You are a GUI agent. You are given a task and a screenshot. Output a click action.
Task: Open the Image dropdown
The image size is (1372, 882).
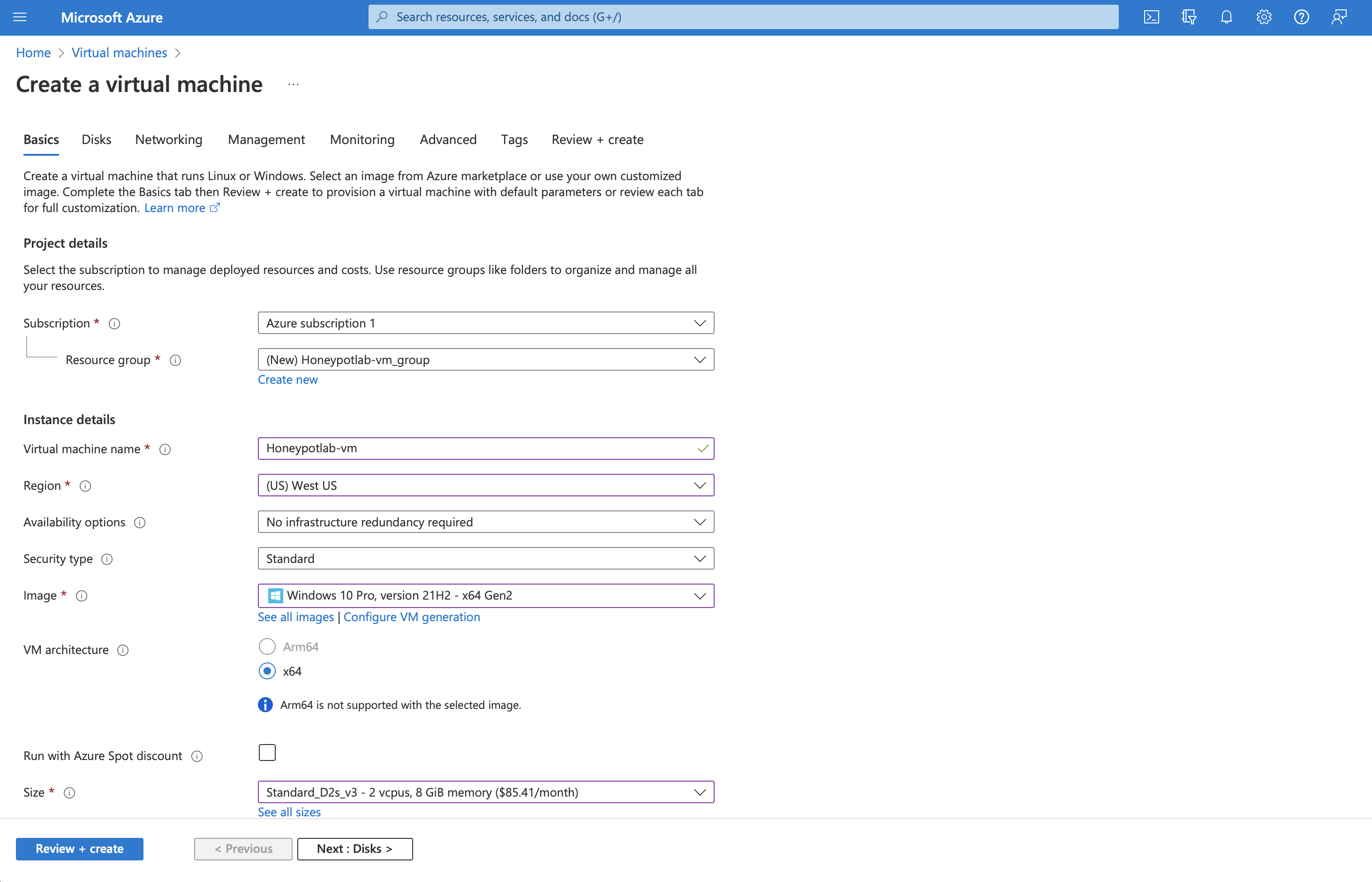point(486,596)
